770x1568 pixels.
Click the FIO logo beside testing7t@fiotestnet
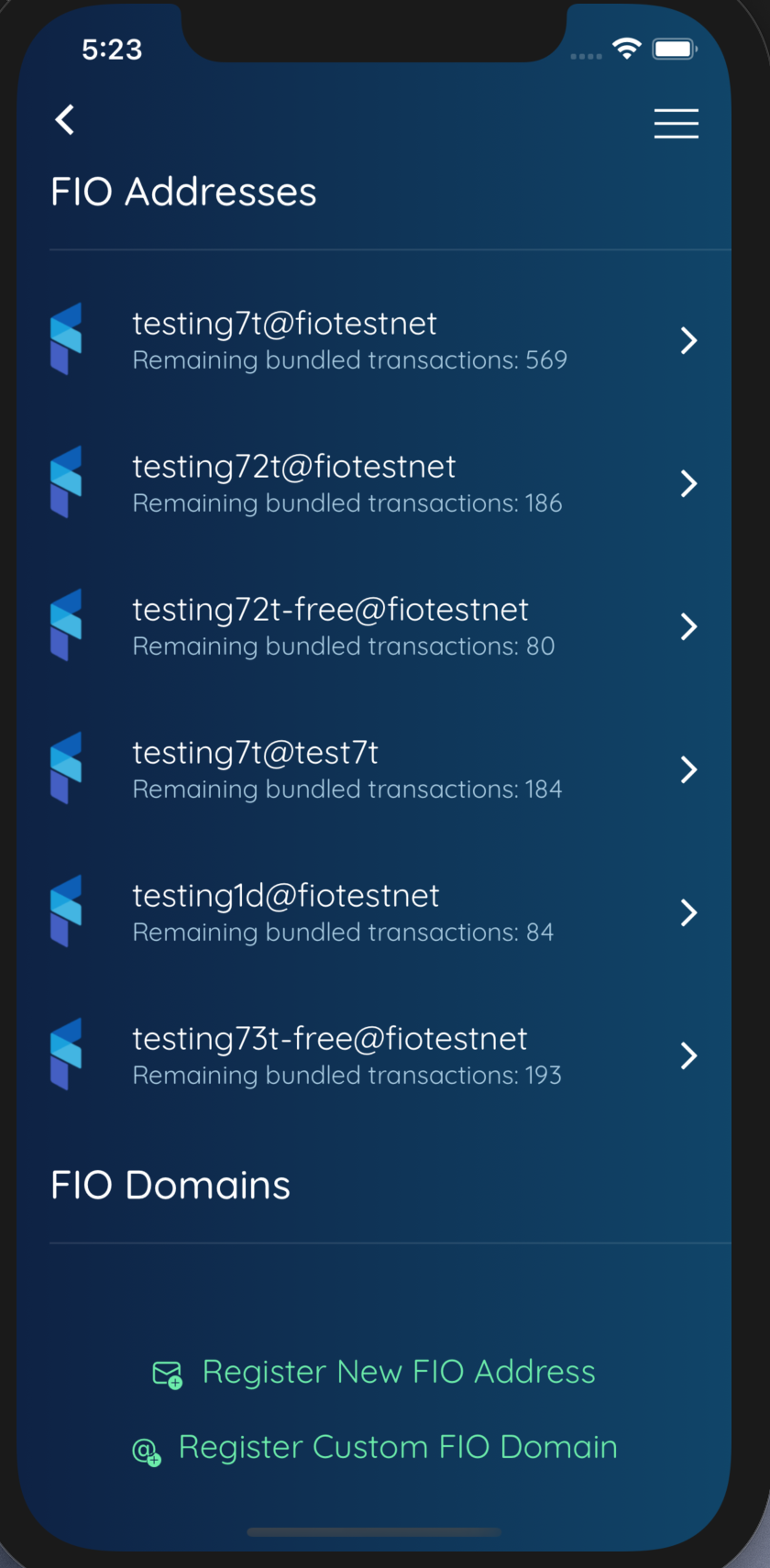coord(65,338)
